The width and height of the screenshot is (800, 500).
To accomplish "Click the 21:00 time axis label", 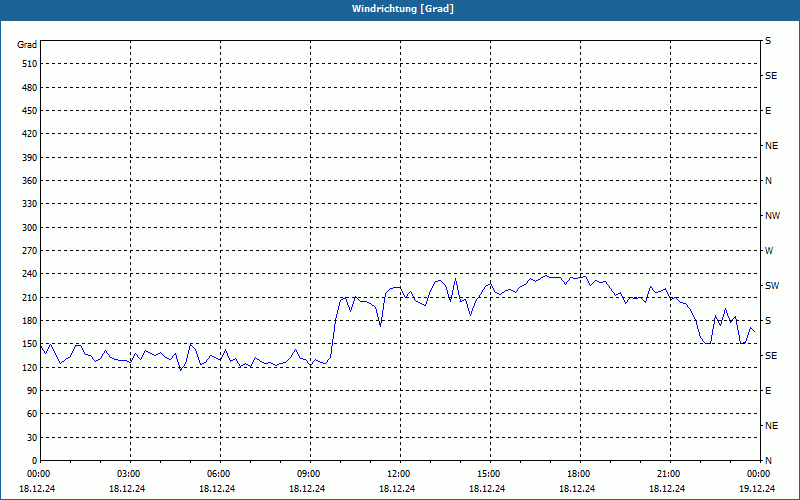I will tap(670, 474).
